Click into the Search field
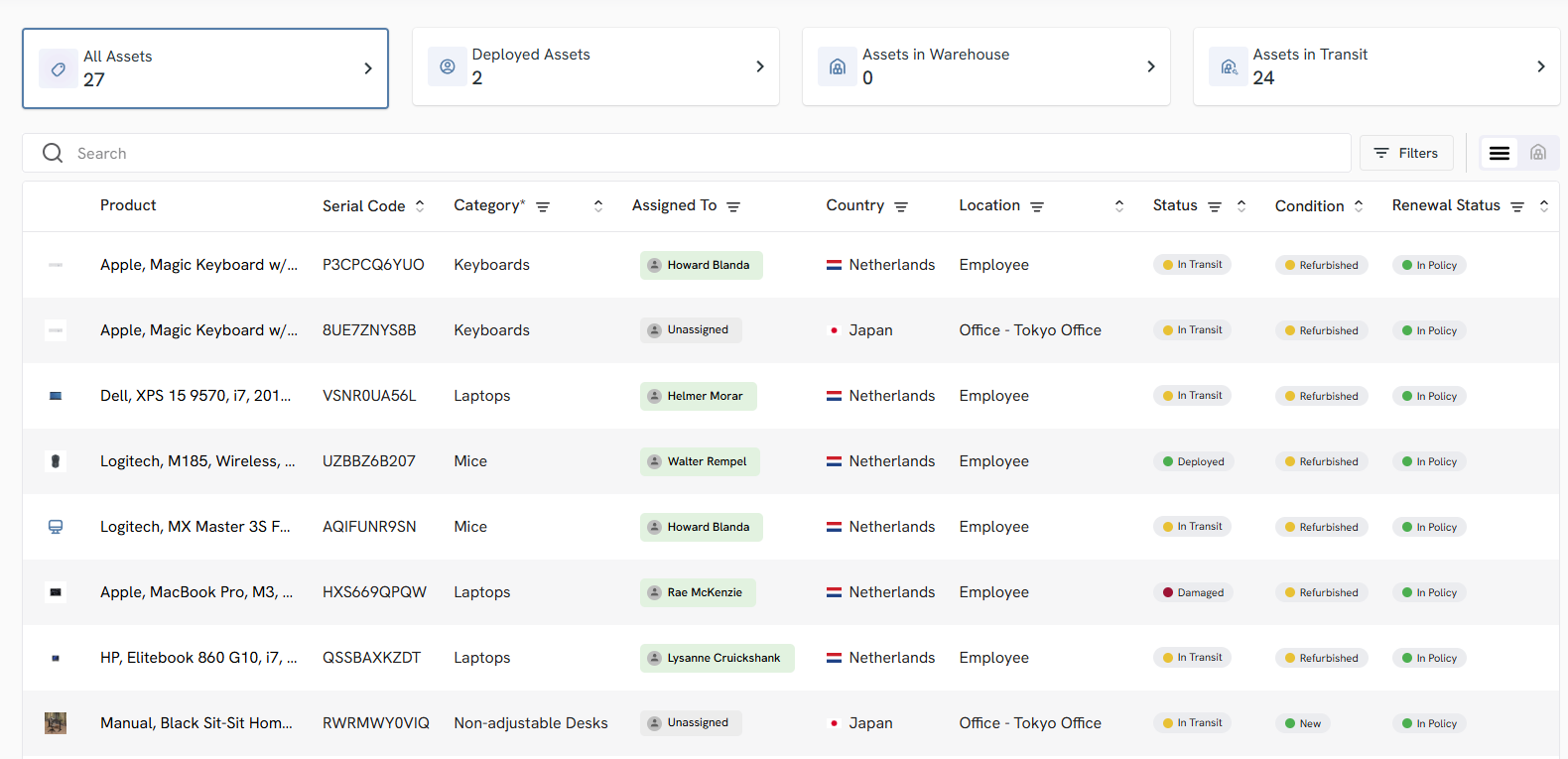 click(695, 153)
